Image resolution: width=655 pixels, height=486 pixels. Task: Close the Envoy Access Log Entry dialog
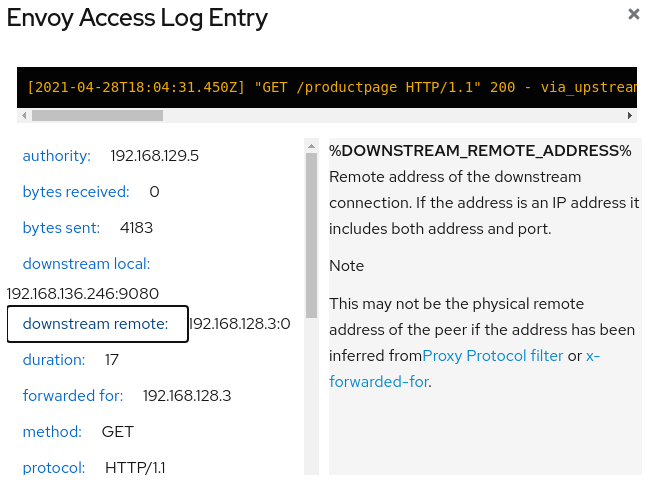[634, 14]
